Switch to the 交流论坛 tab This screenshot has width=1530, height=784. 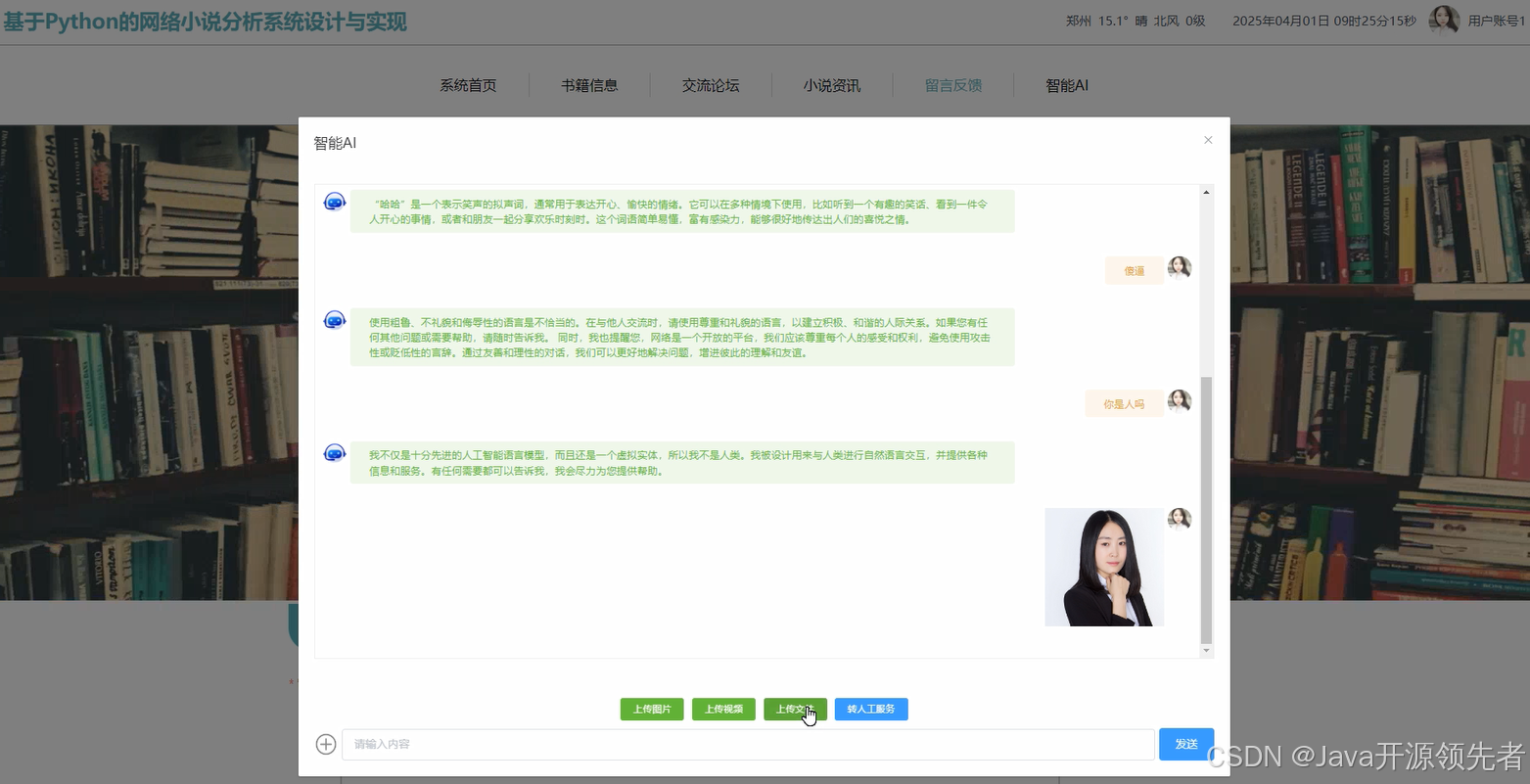coord(711,85)
